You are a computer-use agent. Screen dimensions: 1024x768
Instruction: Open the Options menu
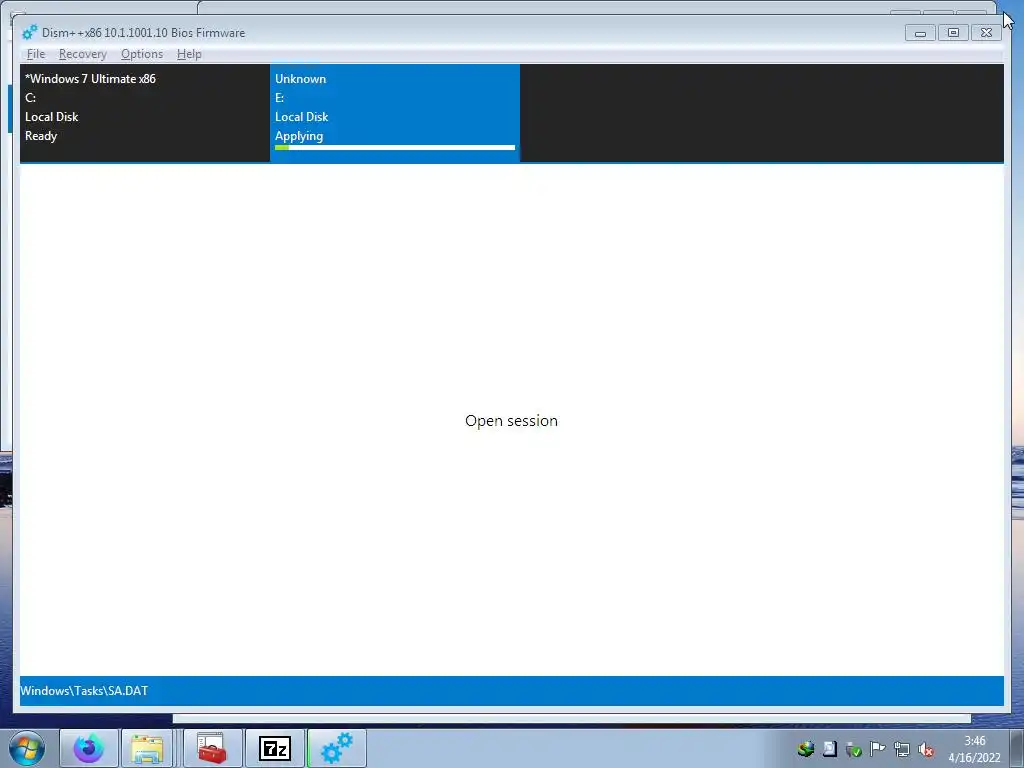[142, 54]
